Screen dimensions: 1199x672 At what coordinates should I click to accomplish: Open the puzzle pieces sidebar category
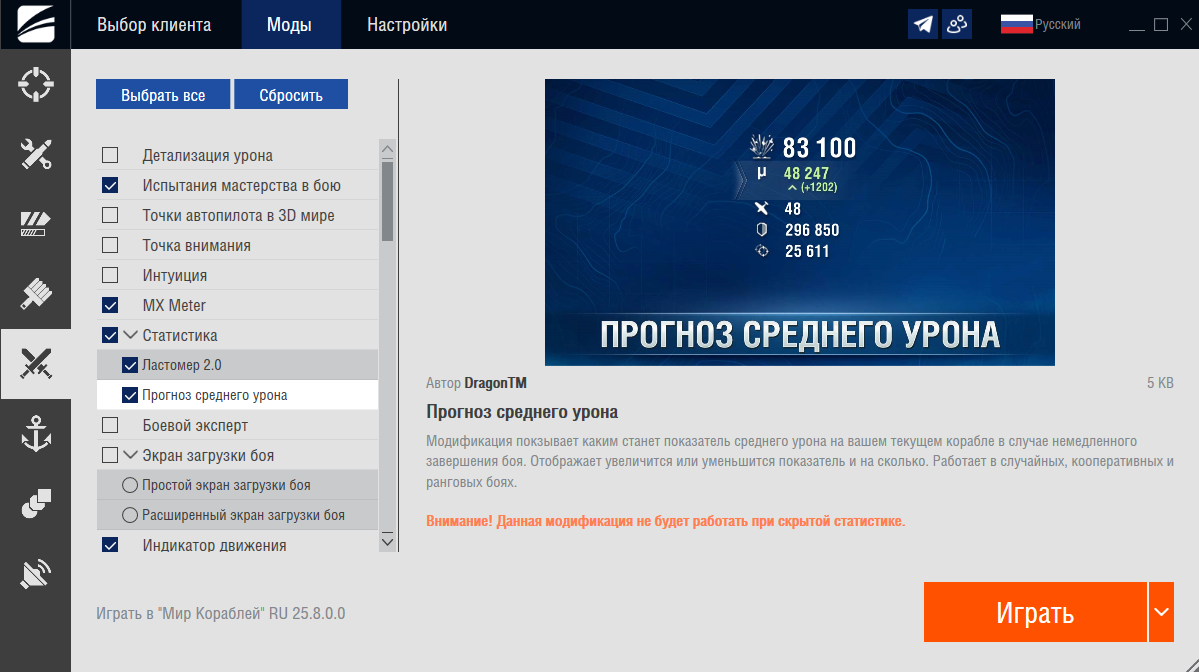click(x=35, y=504)
